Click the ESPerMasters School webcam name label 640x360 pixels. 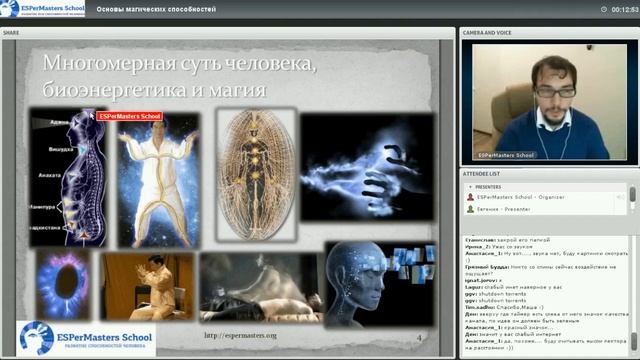(506, 155)
